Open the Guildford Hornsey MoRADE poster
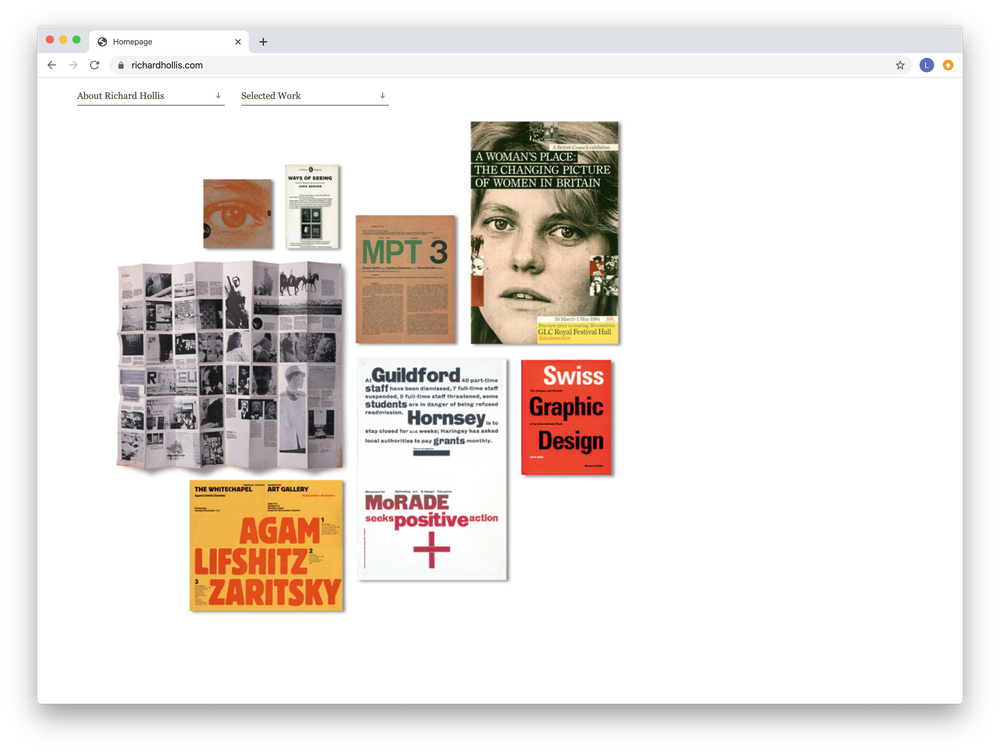1000x753 pixels. pos(432,469)
